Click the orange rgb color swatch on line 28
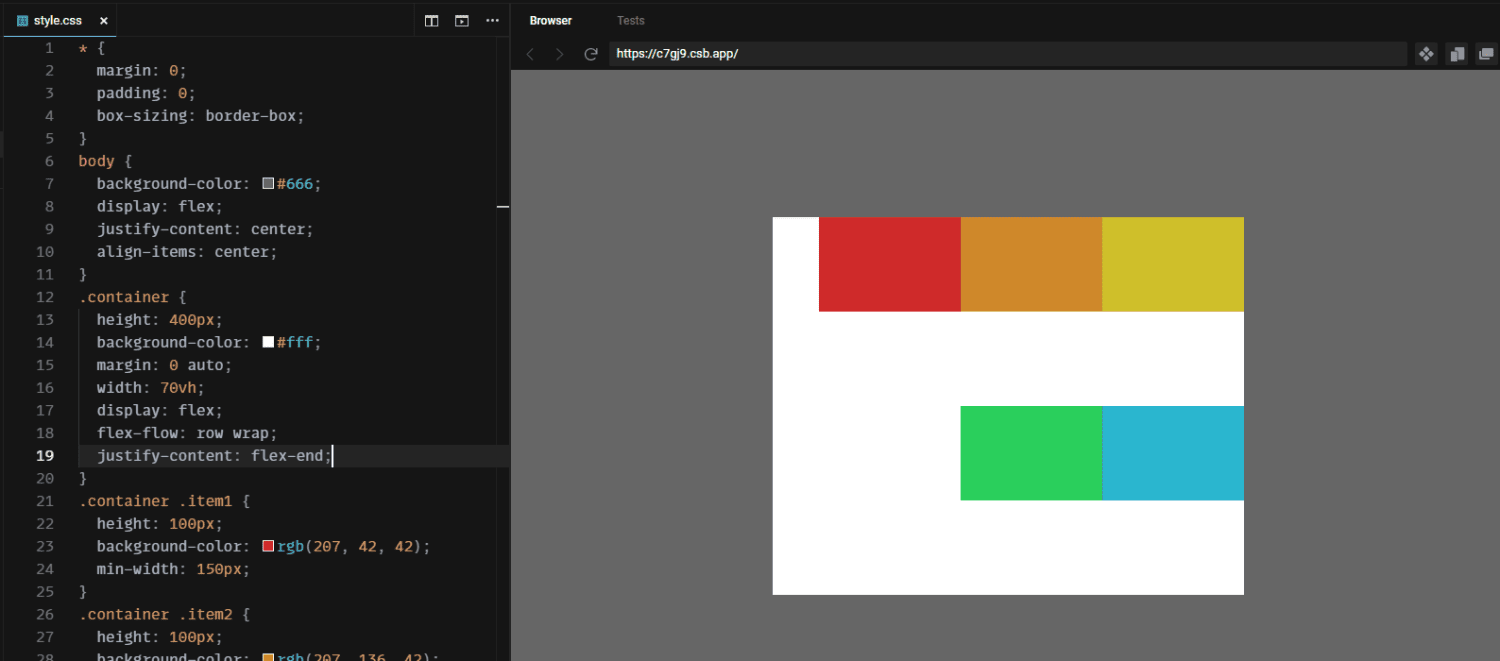The width and height of the screenshot is (1500, 661). pos(268,657)
